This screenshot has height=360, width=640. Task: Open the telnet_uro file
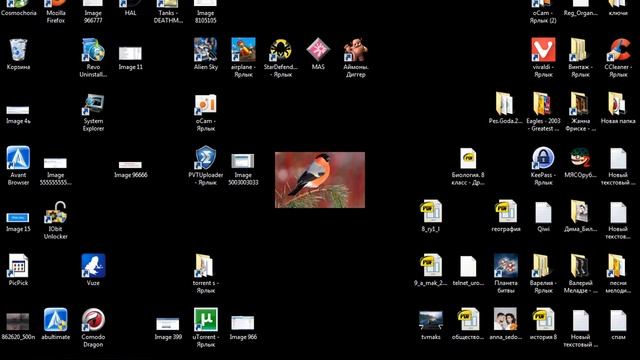click(x=468, y=267)
